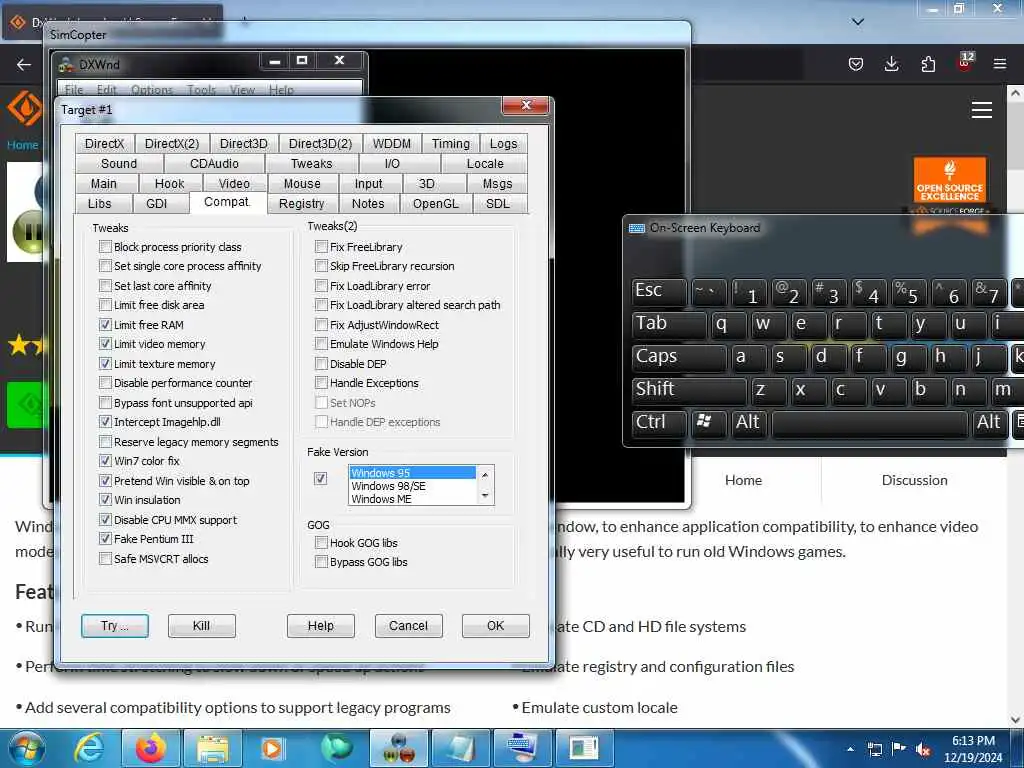The image size is (1024, 768).
Task: Click the Help button in dialog
Action: [321, 626]
